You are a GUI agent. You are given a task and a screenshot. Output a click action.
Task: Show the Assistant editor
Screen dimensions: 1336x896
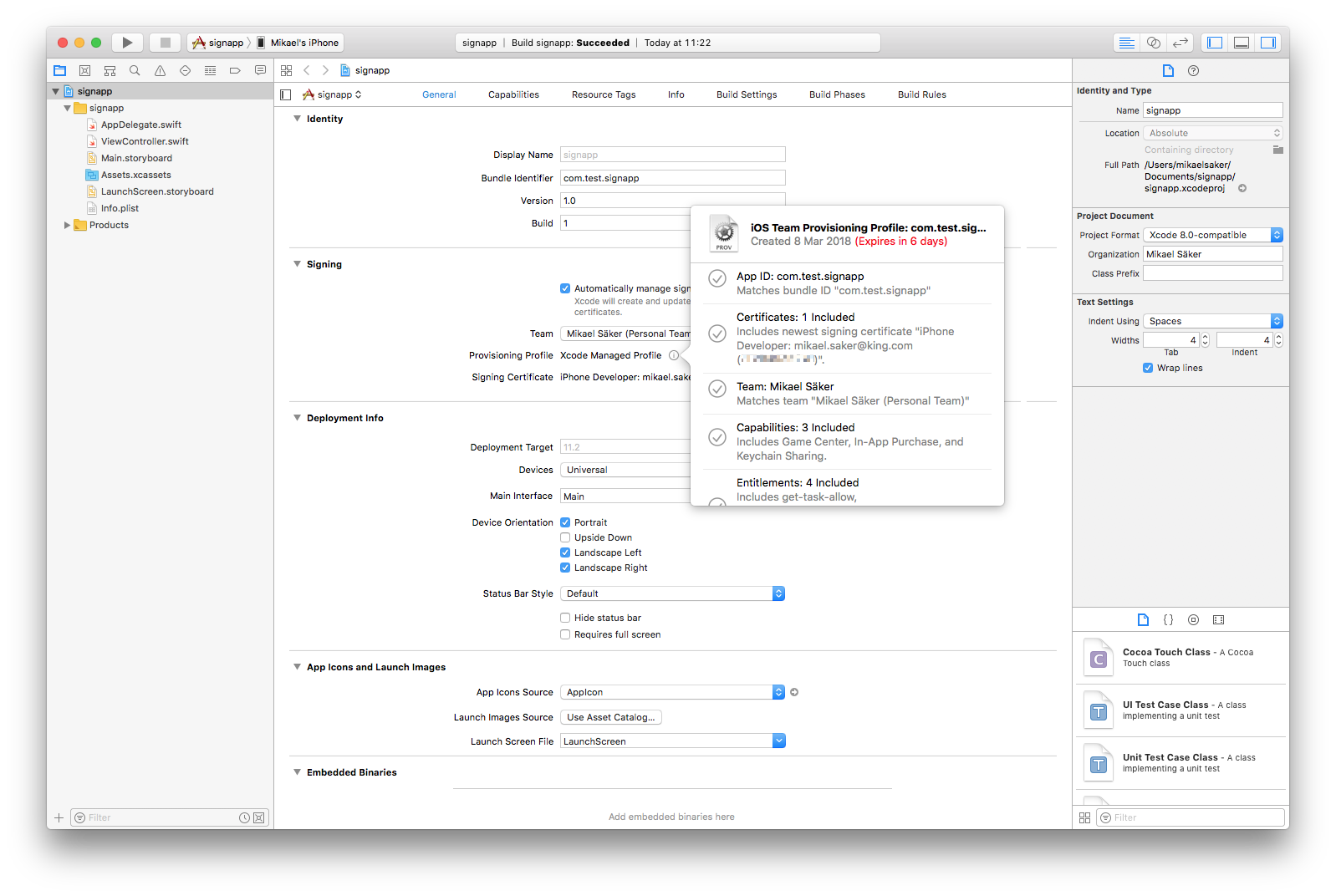pos(1153,43)
